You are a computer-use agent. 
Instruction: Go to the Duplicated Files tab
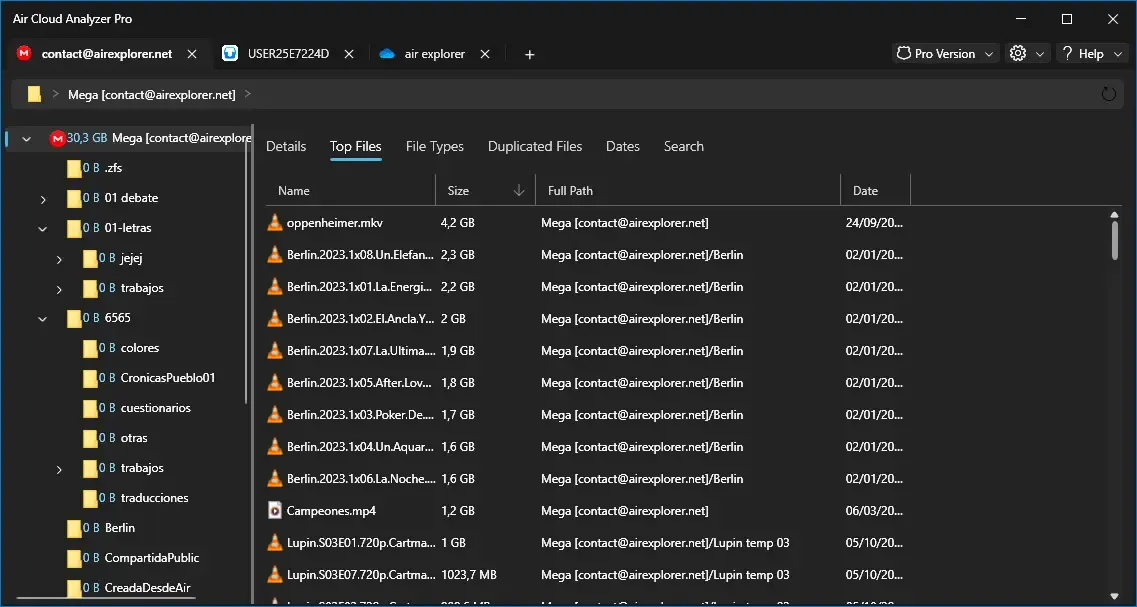(535, 146)
